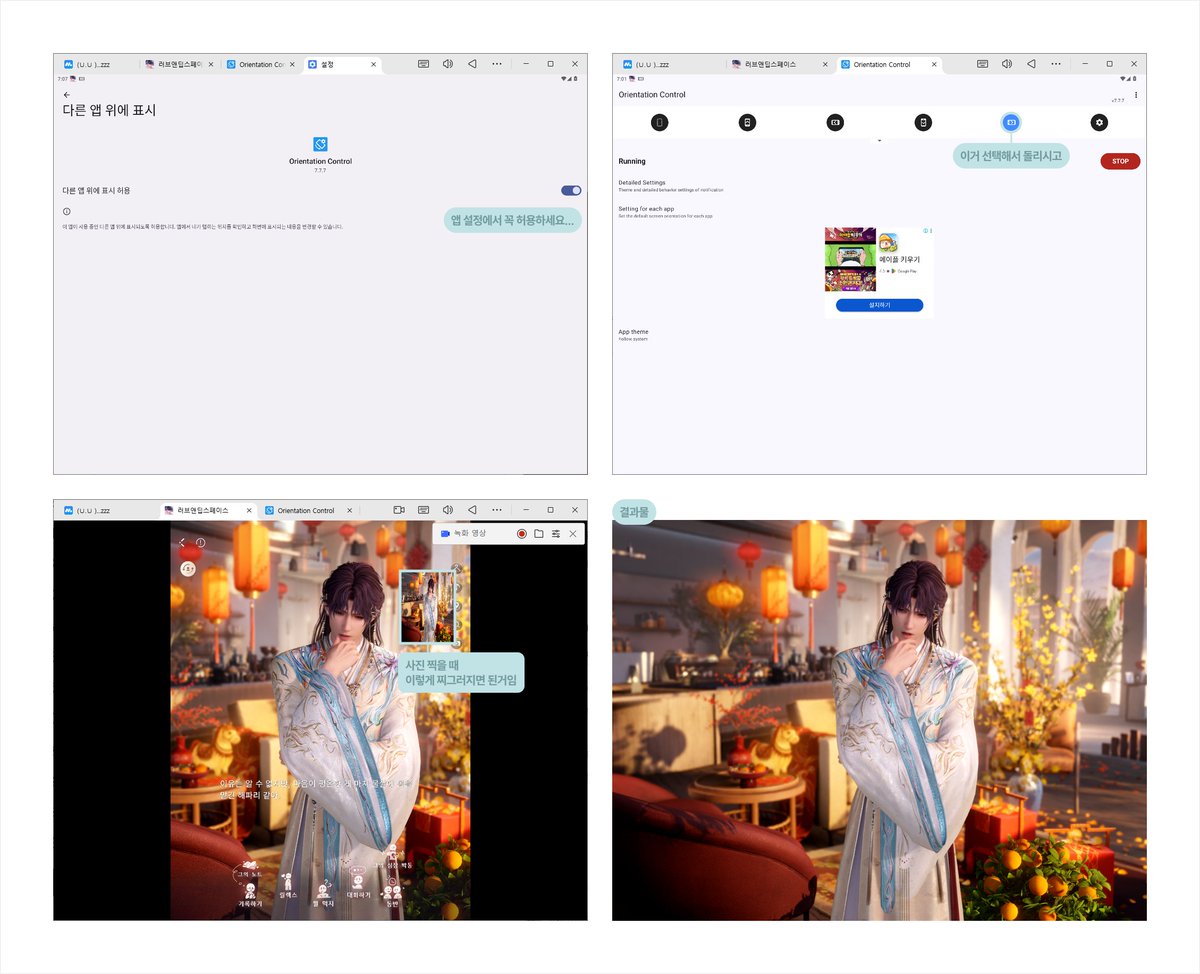Select the plain portrait phone orientation icon

tap(659, 122)
